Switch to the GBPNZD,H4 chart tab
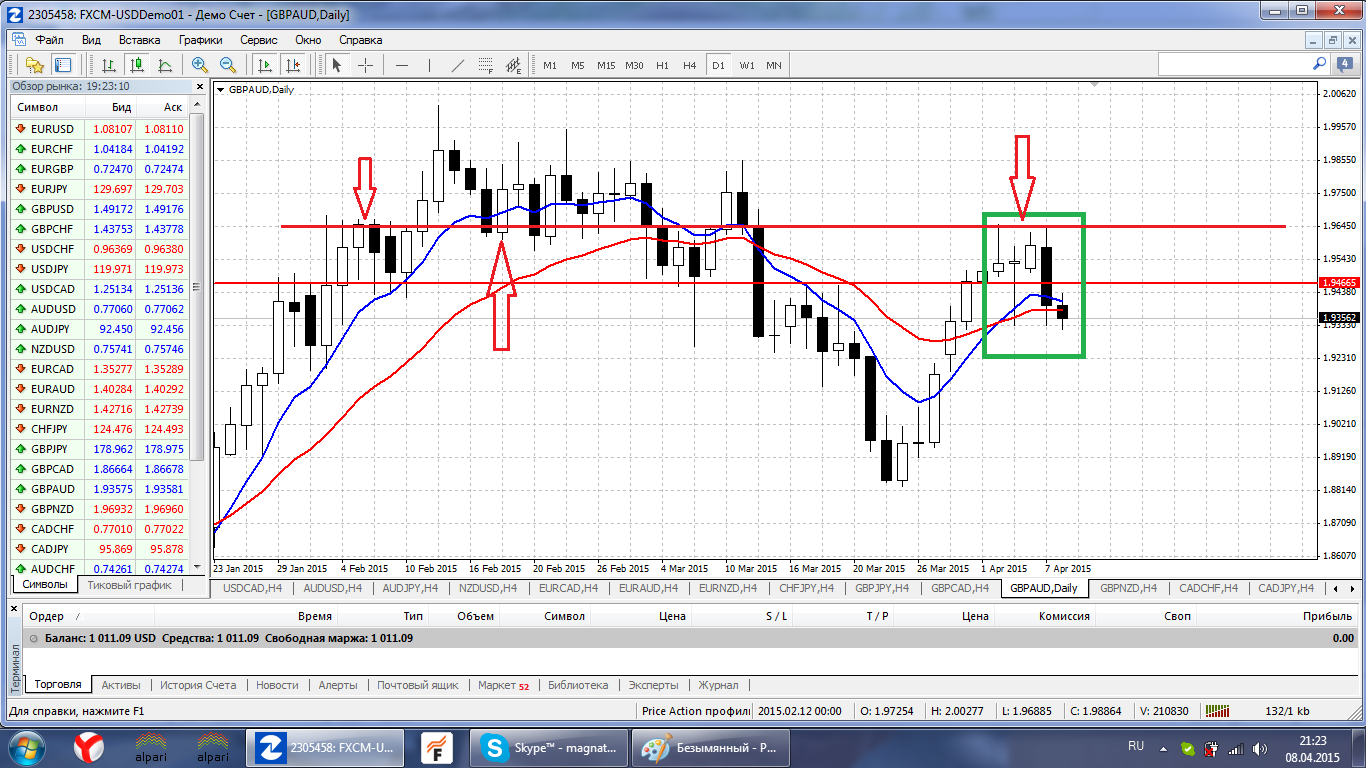The width and height of the screenshot is (1366, 768). 1128,588
